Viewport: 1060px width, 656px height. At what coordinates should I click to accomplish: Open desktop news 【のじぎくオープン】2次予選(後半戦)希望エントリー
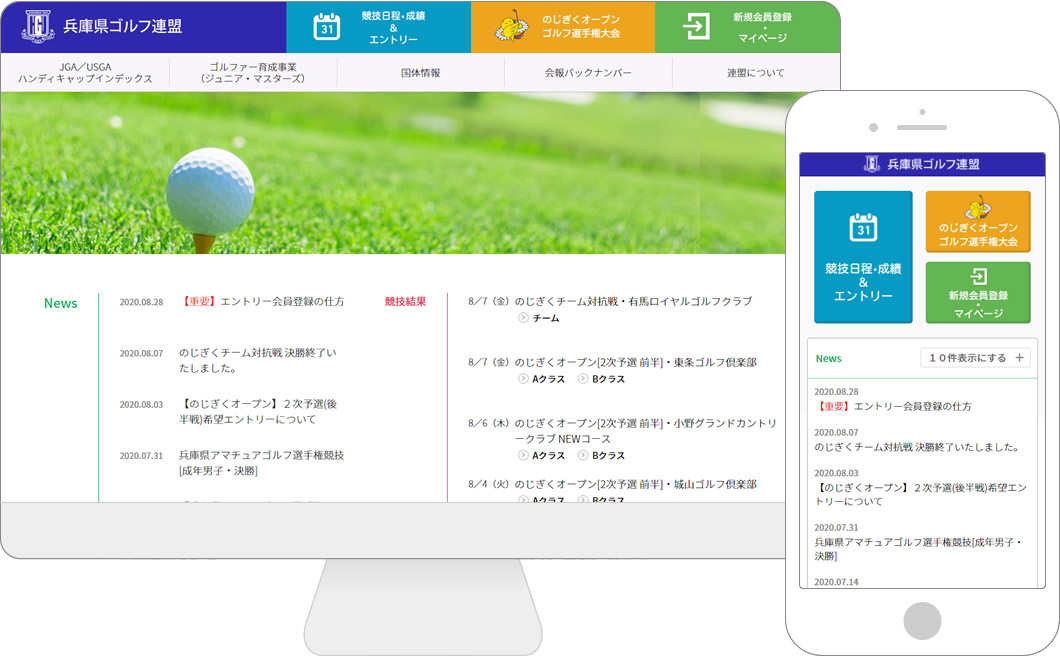(x=258, y=412)
